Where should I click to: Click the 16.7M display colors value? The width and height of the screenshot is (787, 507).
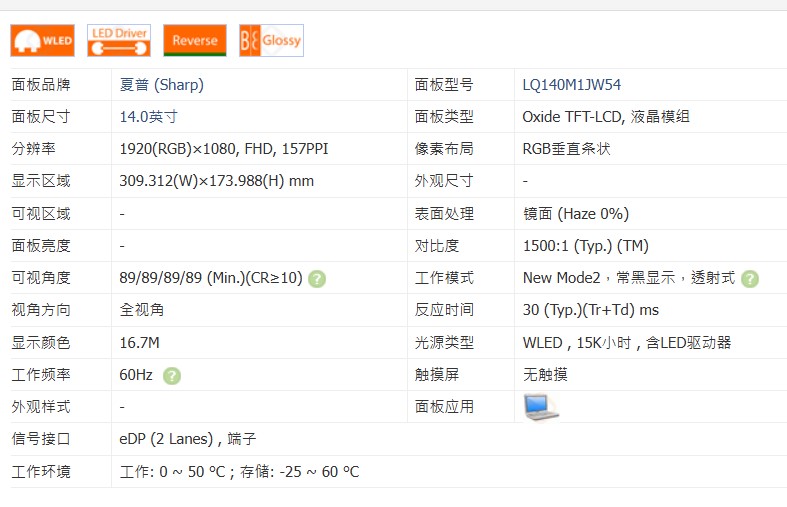[x=140, y=343]
